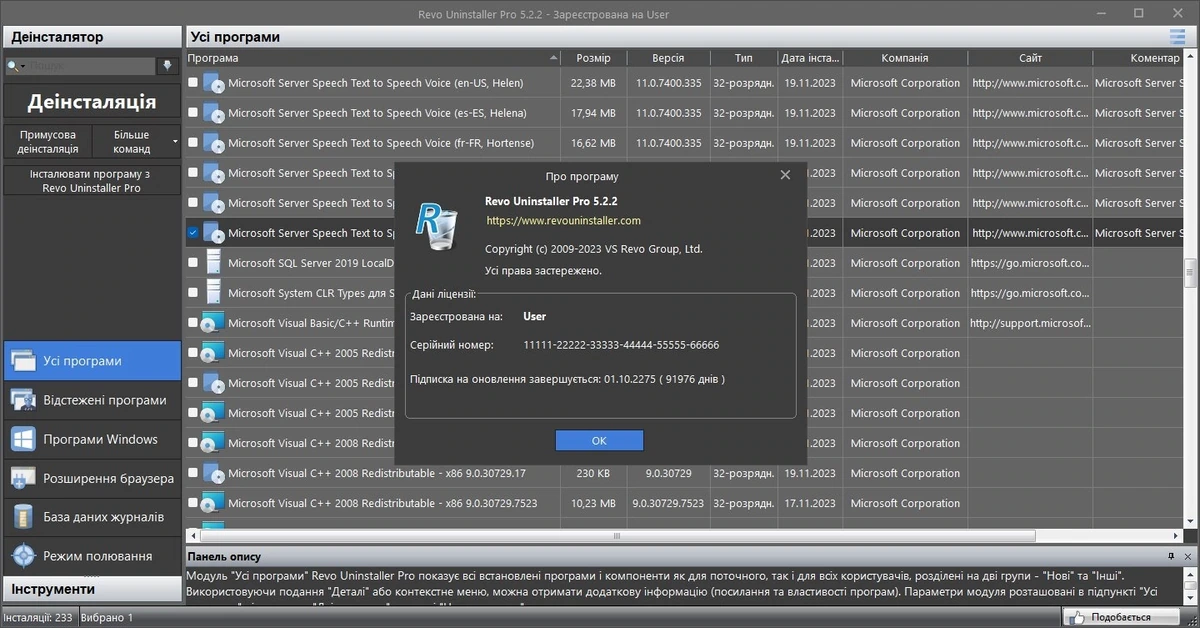
Task: Click the Install program with Revo Uninstaller Pro button
Action: [x=92, y=181]
